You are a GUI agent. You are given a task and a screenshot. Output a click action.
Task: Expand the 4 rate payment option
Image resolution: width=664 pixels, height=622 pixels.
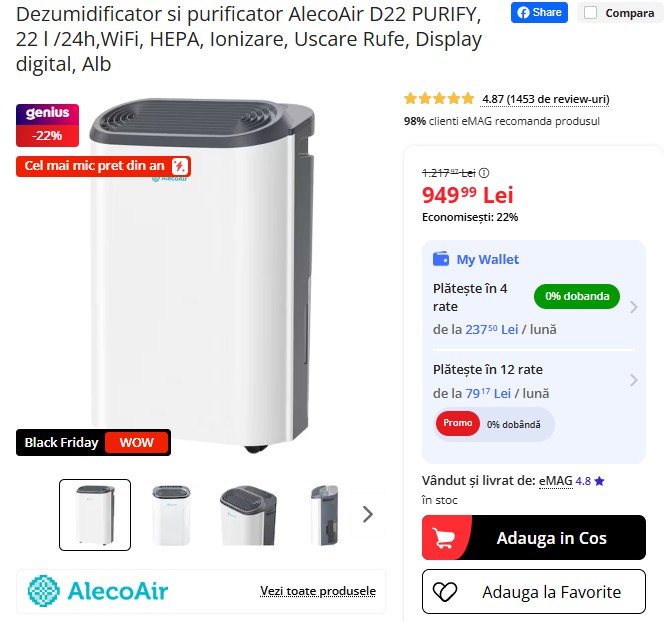tap(634, 307)
